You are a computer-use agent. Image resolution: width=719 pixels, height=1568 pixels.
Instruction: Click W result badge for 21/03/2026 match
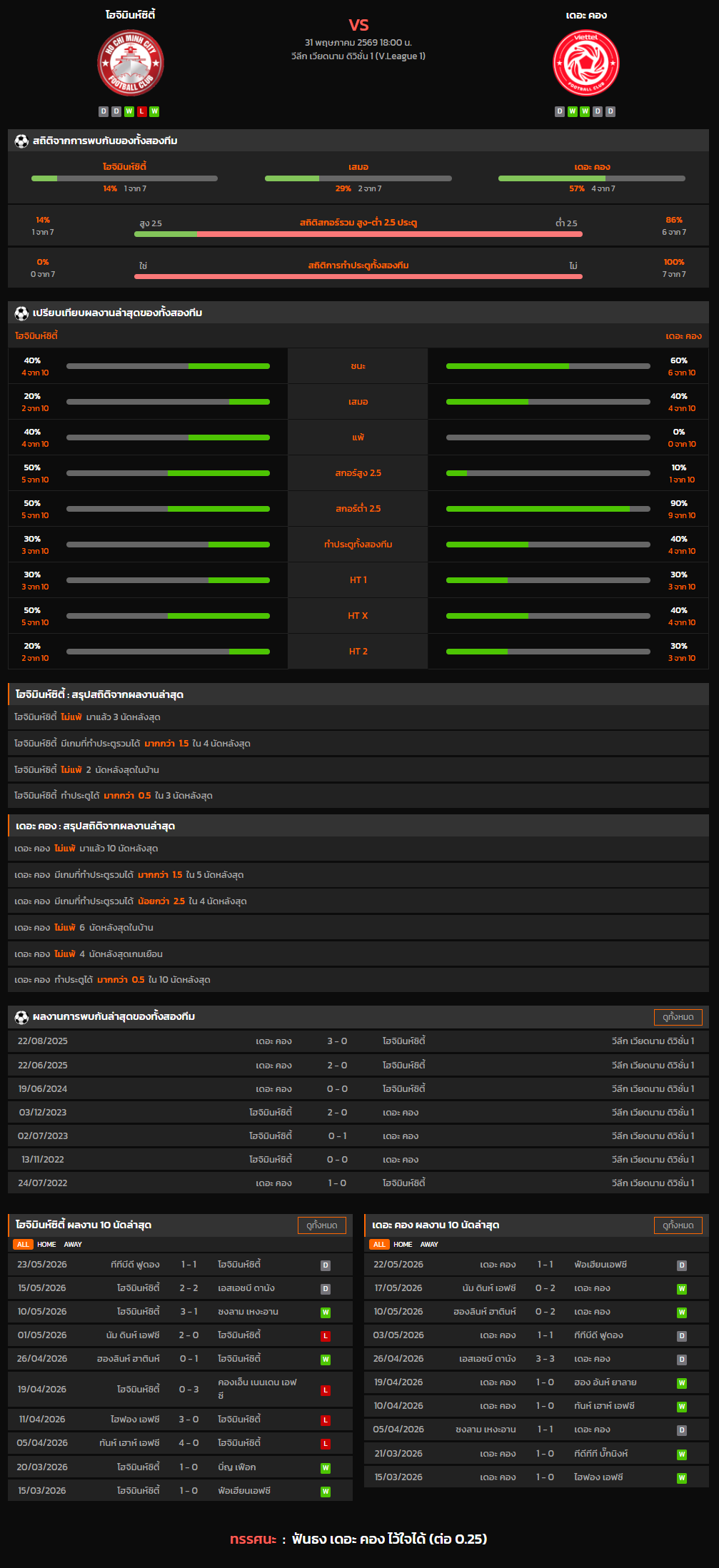click(x=682, y=1455)
